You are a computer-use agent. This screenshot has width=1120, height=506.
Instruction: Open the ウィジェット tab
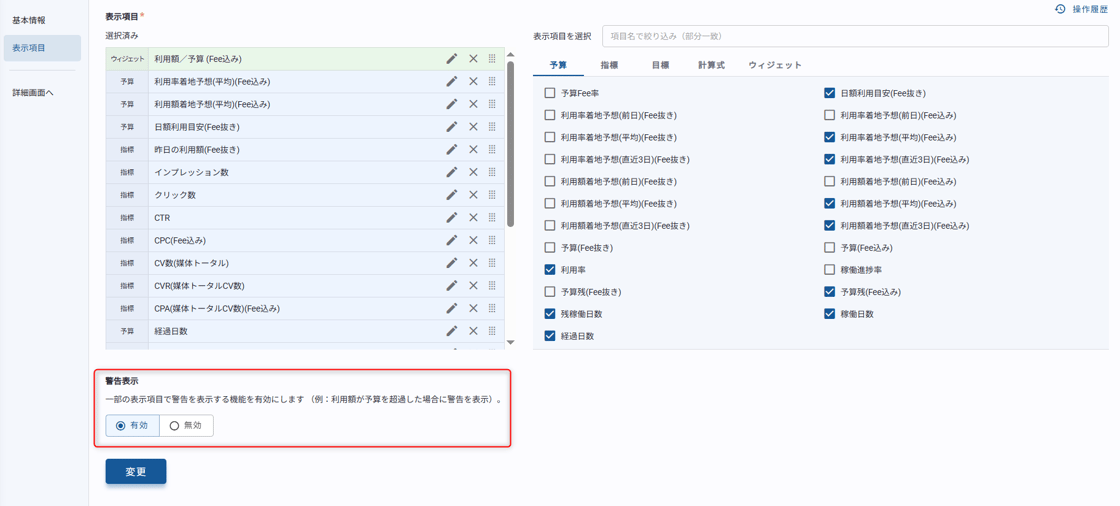pos(775,65)
